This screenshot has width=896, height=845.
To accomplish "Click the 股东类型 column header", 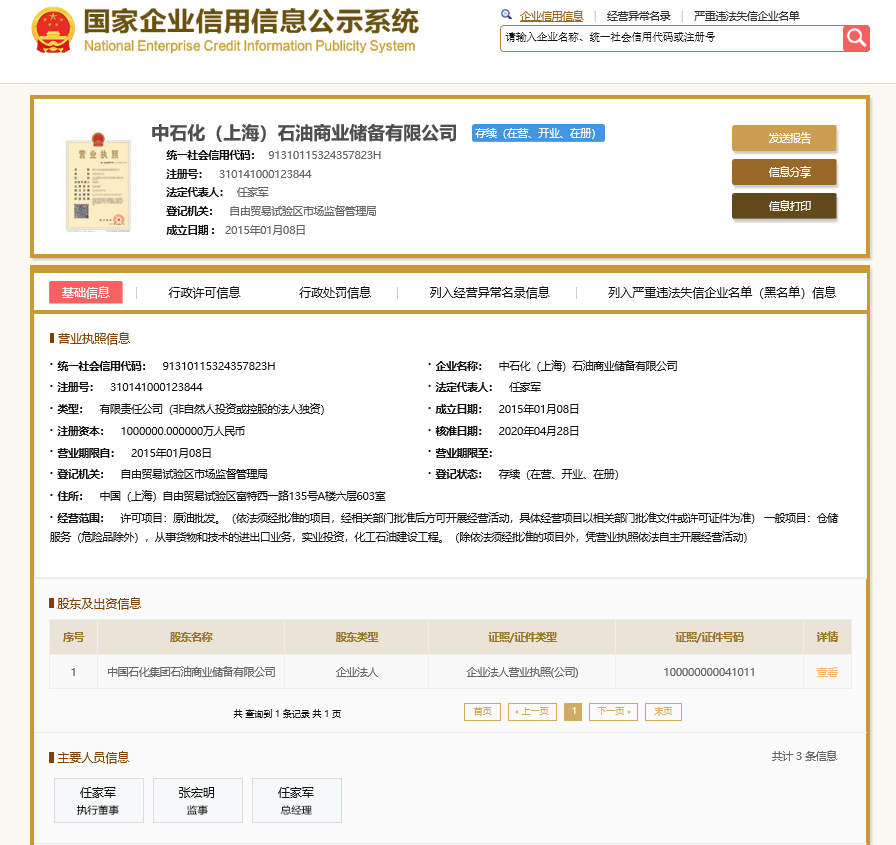I will pyautogui.click(x=357, y=637).
